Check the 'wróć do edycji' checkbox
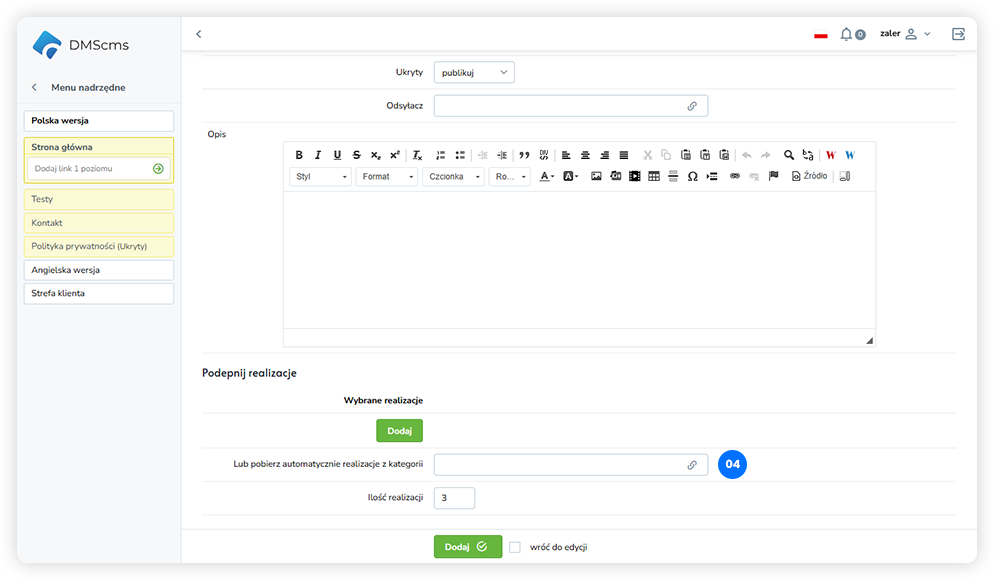Screen dimensions: 994x580 515,547
